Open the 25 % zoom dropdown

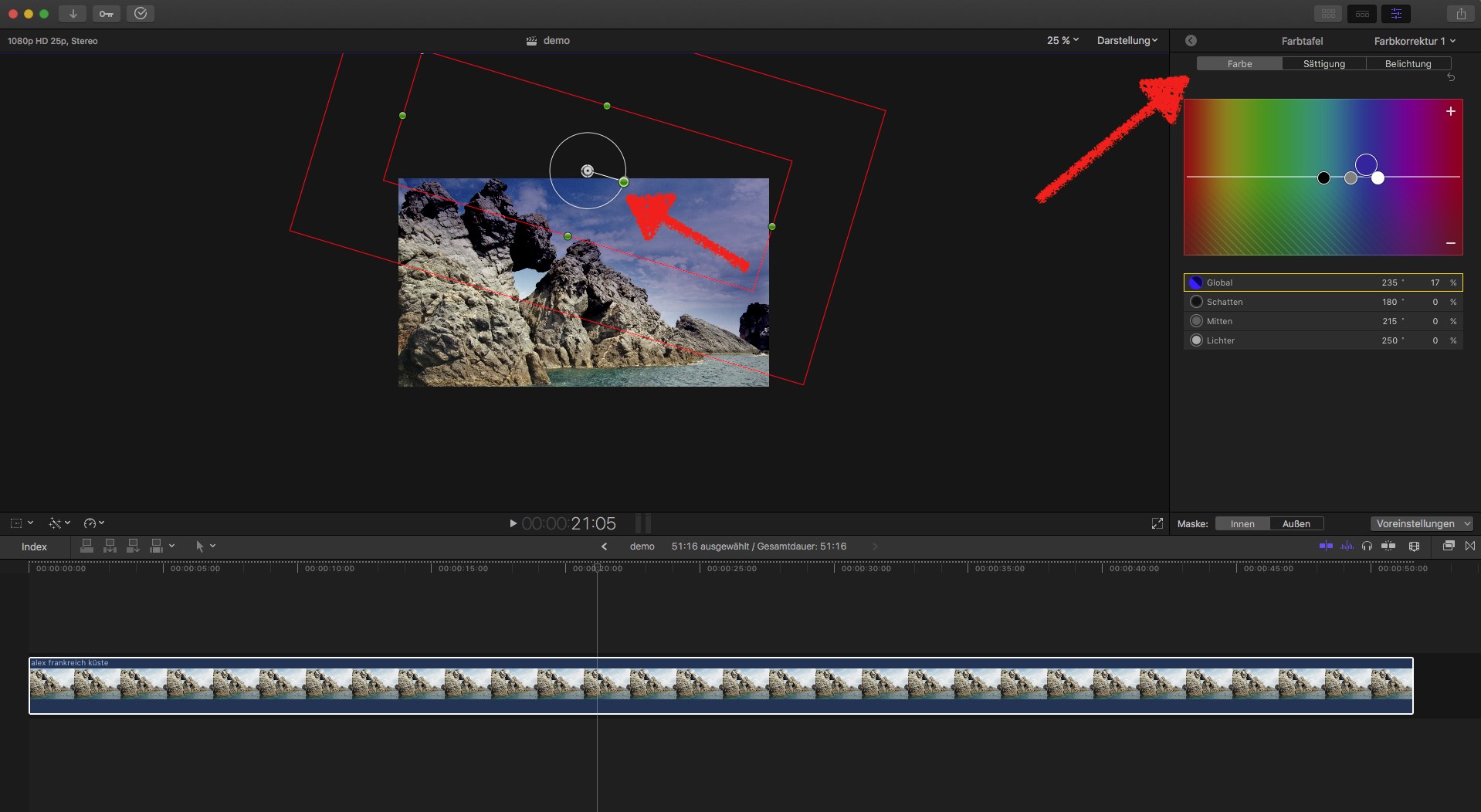pyautogui.click(x=1062, y=41)
